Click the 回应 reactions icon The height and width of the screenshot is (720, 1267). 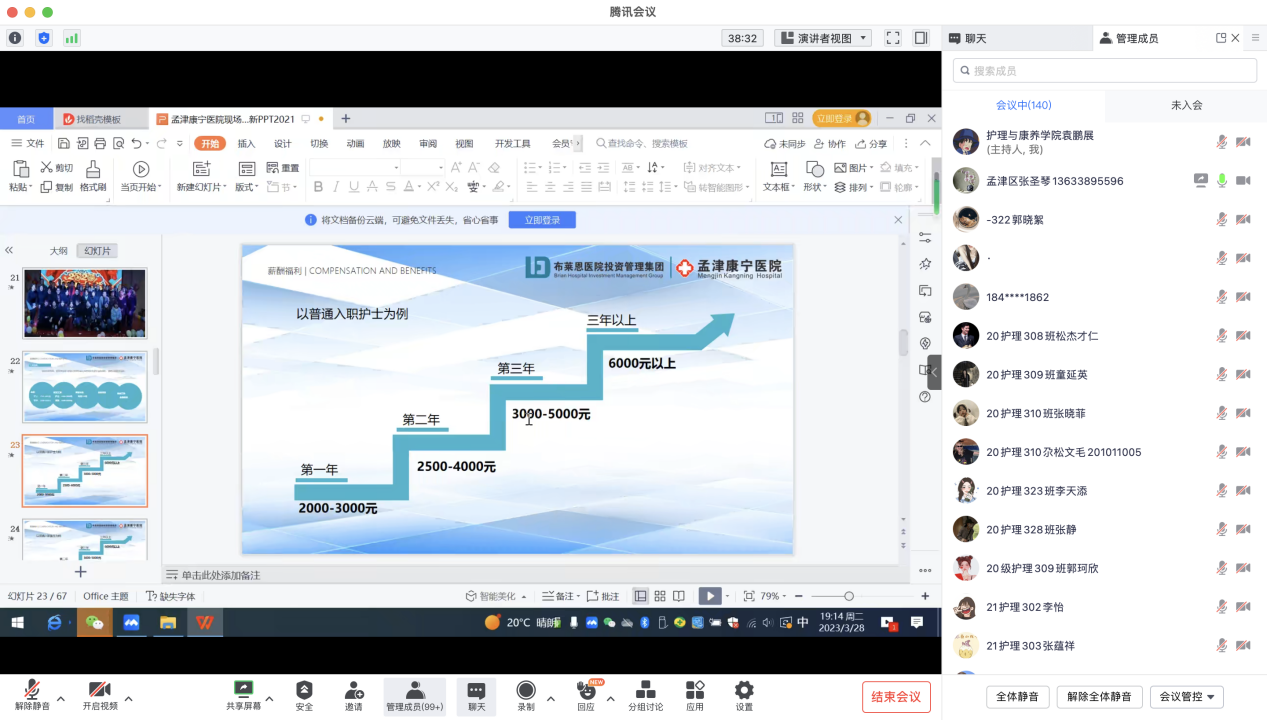[x=585, y=690]
